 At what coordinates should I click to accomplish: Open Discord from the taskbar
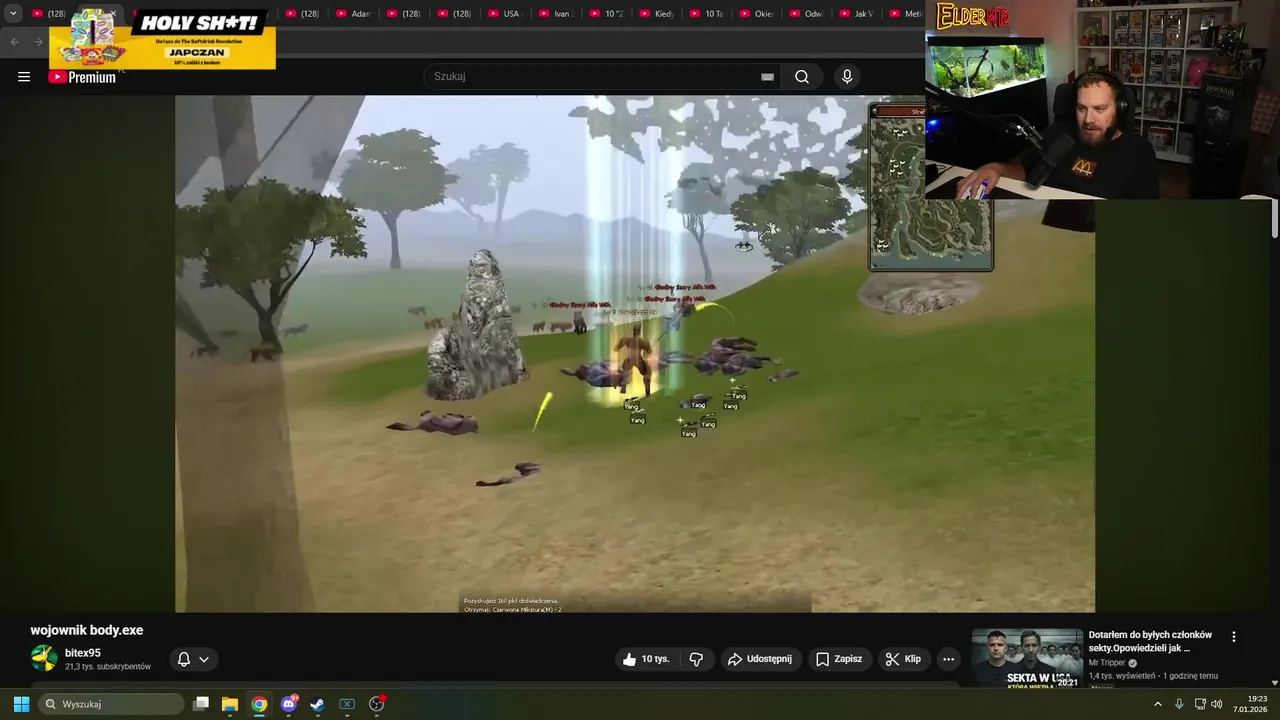(289, 704)
